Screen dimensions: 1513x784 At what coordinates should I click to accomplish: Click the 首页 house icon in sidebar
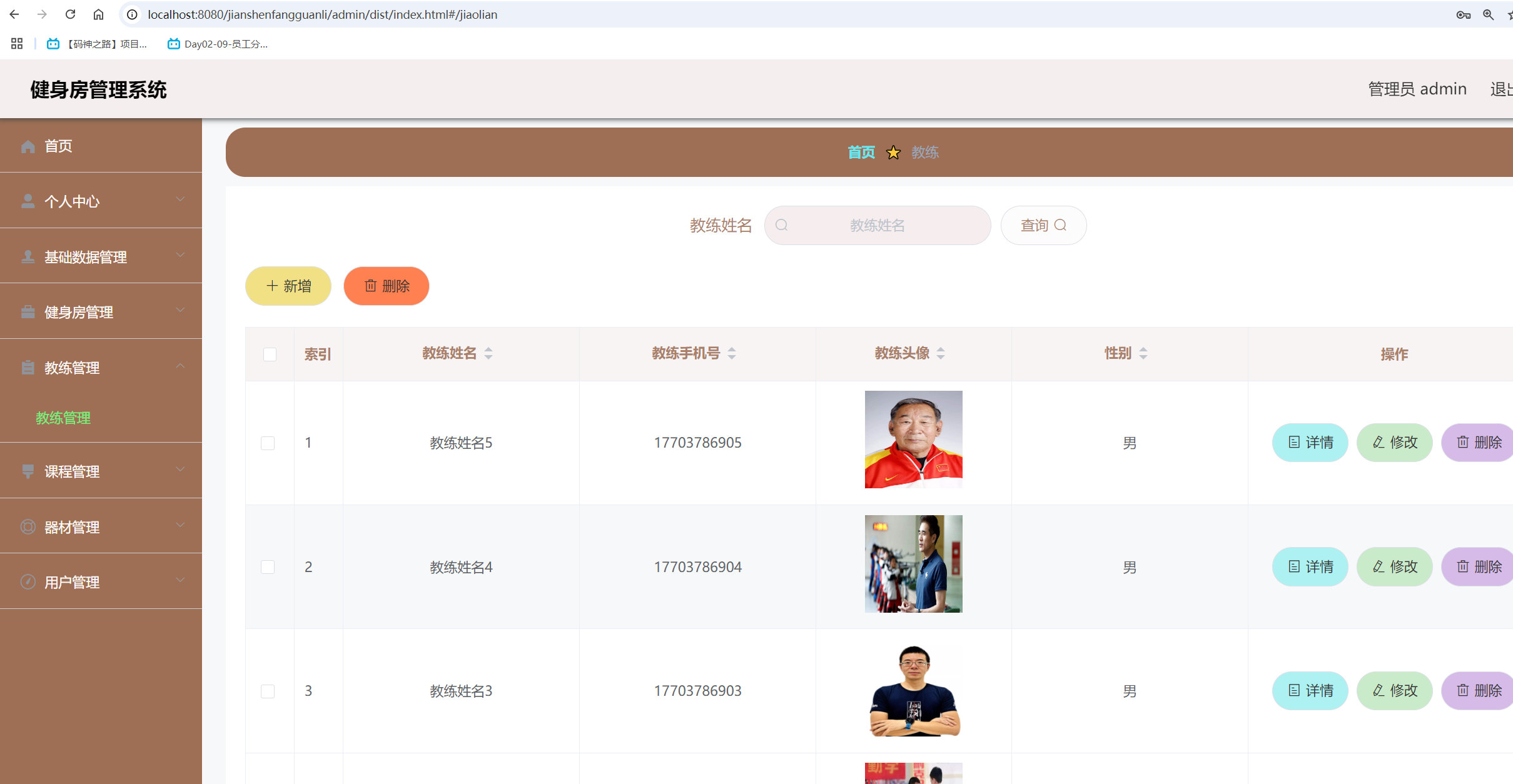(28, 146)
